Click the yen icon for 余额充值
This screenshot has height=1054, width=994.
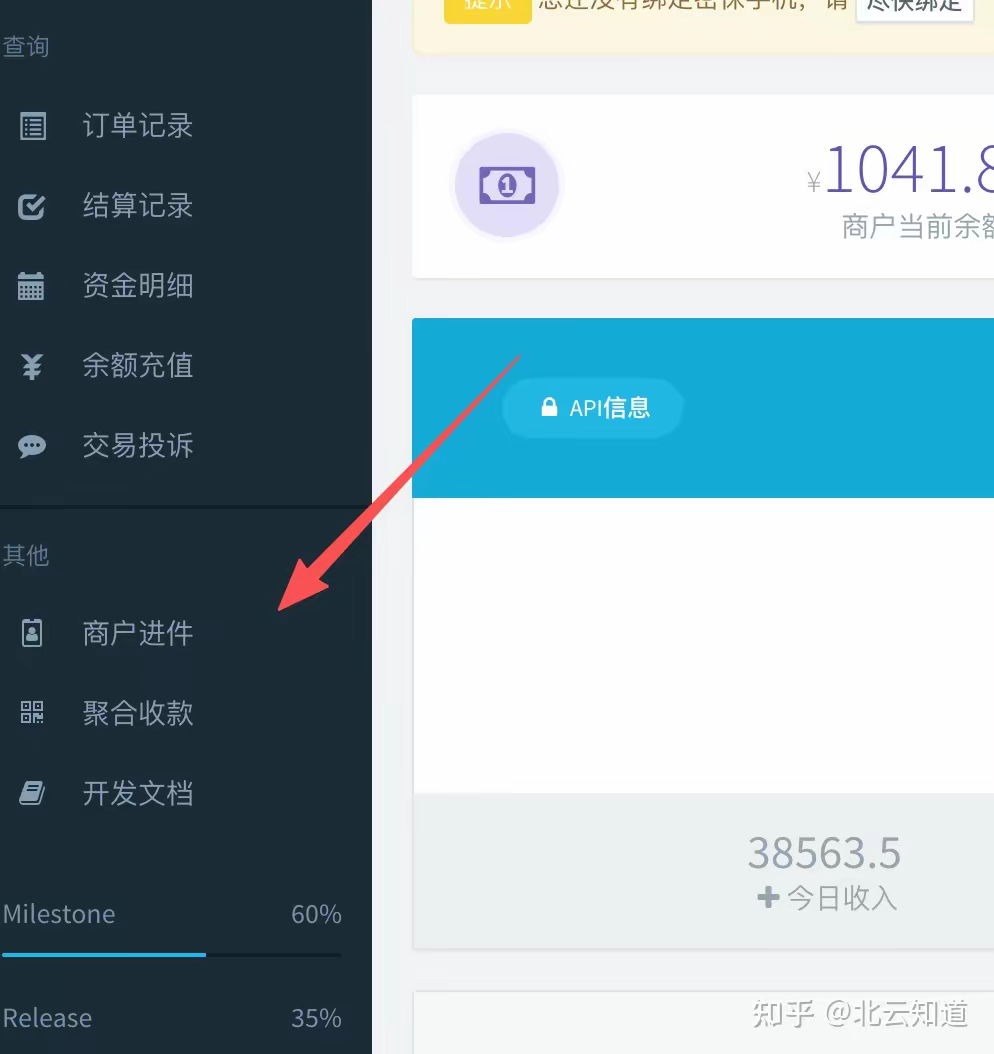pyautogui.click(x=32, y=367)
